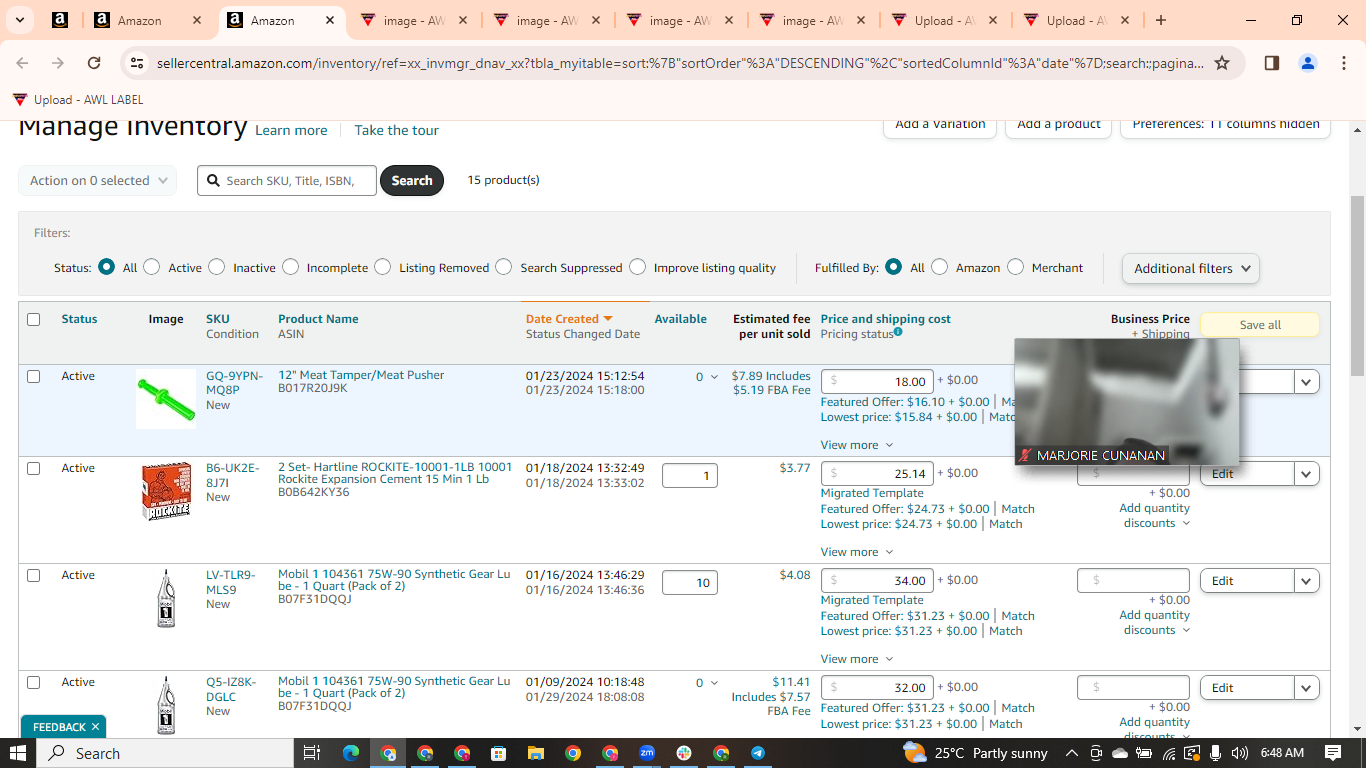1366x768 pixels.
Task: Click the pricing status info icon
Action: (898, 332)
